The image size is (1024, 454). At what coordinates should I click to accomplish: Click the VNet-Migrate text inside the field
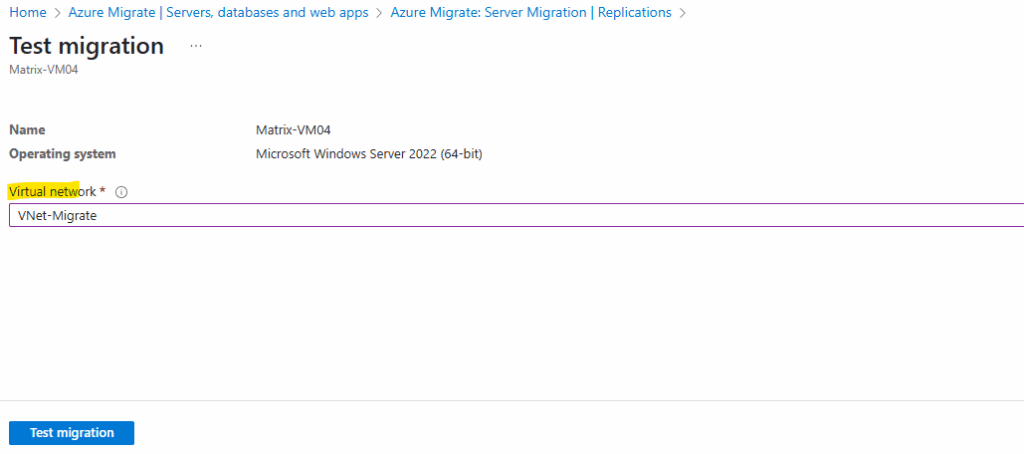pyautogui.click(x=57, y=215)
